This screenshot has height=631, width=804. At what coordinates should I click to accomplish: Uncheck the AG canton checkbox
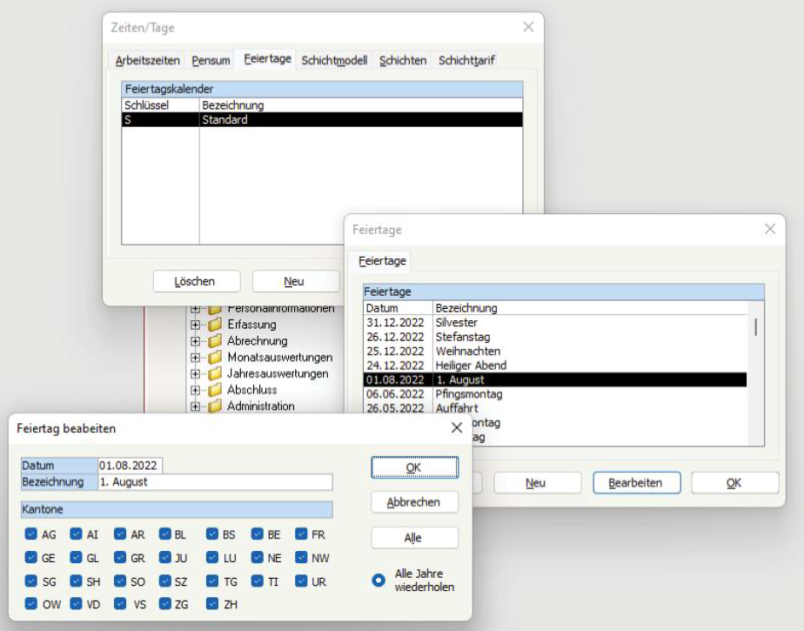coord(30,535)
